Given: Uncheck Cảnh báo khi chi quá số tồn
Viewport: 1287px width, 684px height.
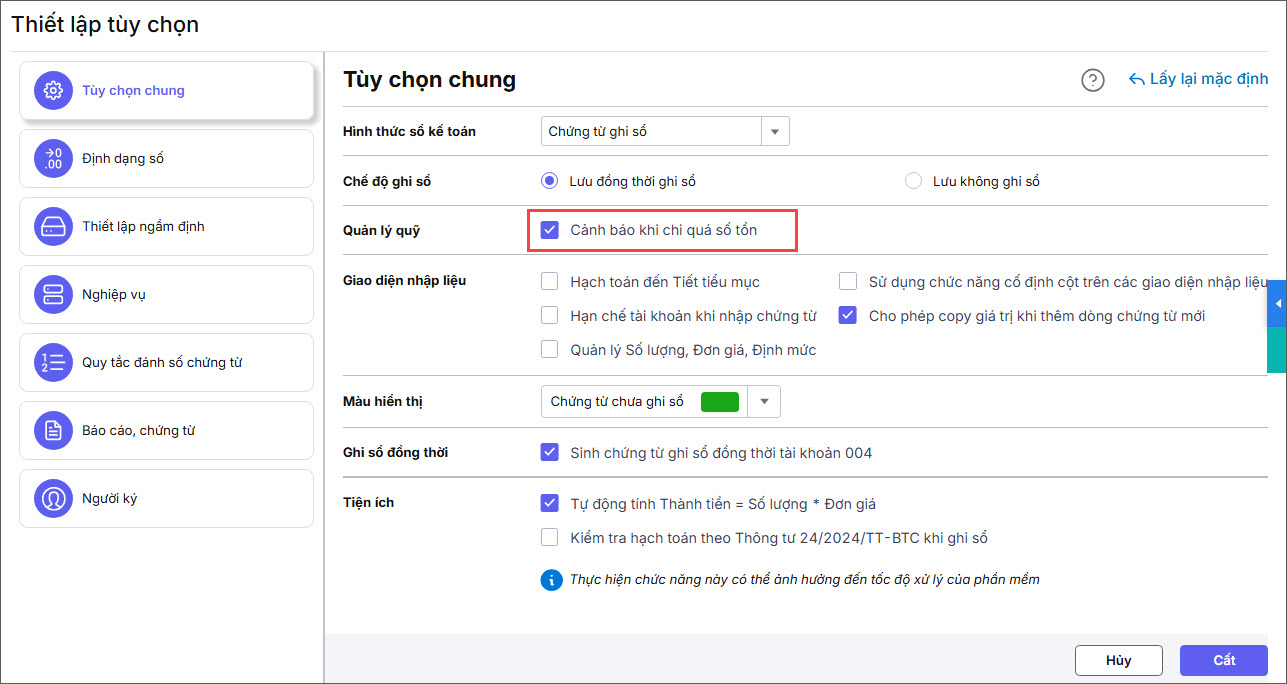Looking at the screenshot, I should pos(550,230).
